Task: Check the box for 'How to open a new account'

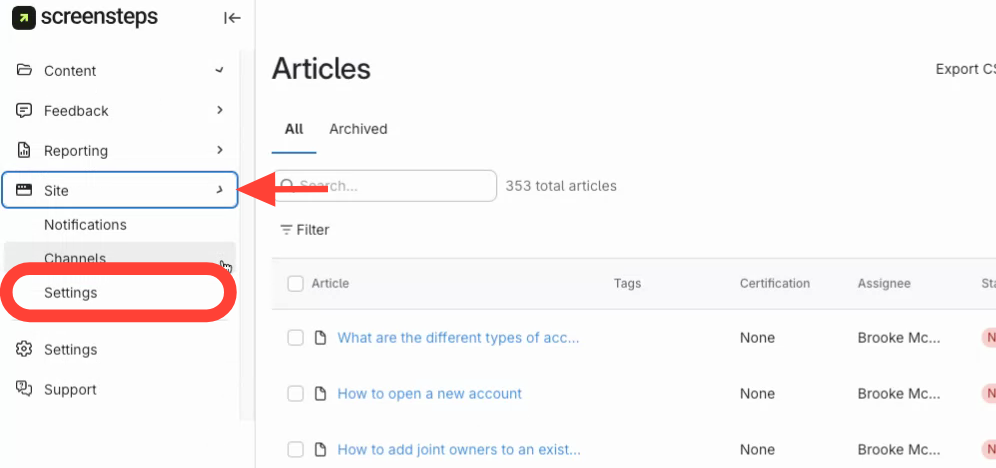Action: point(295,393)
